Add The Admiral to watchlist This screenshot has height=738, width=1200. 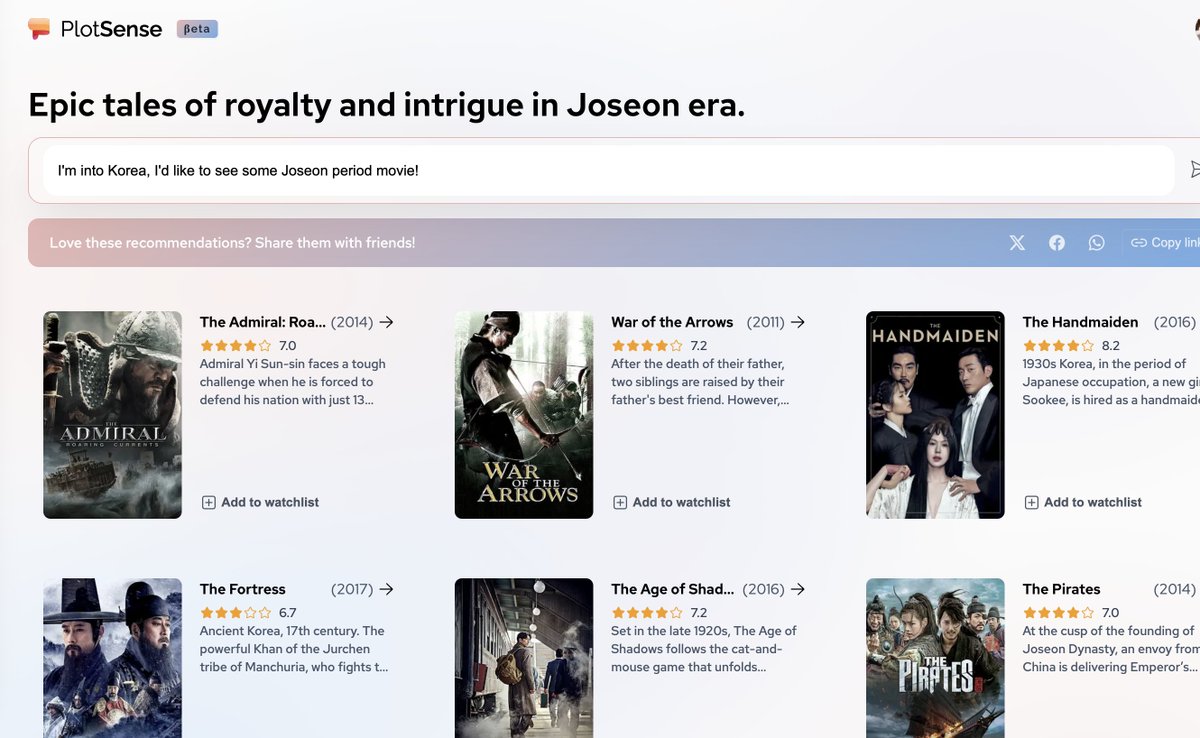(261, 502)
